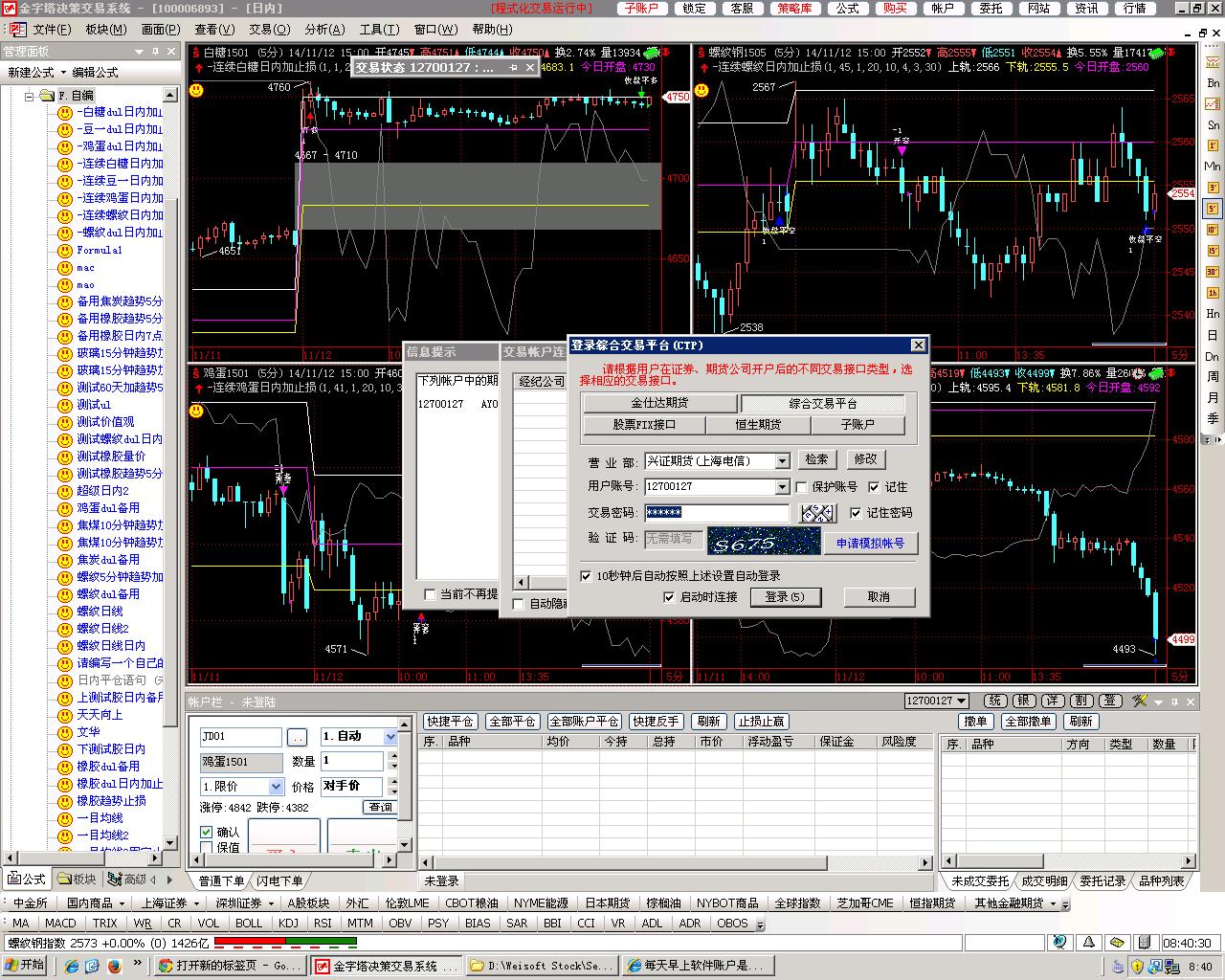Image resolution: width=1225 pixels, height=980 pixels.
Task: Click 全部撤单 button
Action: click(1029, 722)
